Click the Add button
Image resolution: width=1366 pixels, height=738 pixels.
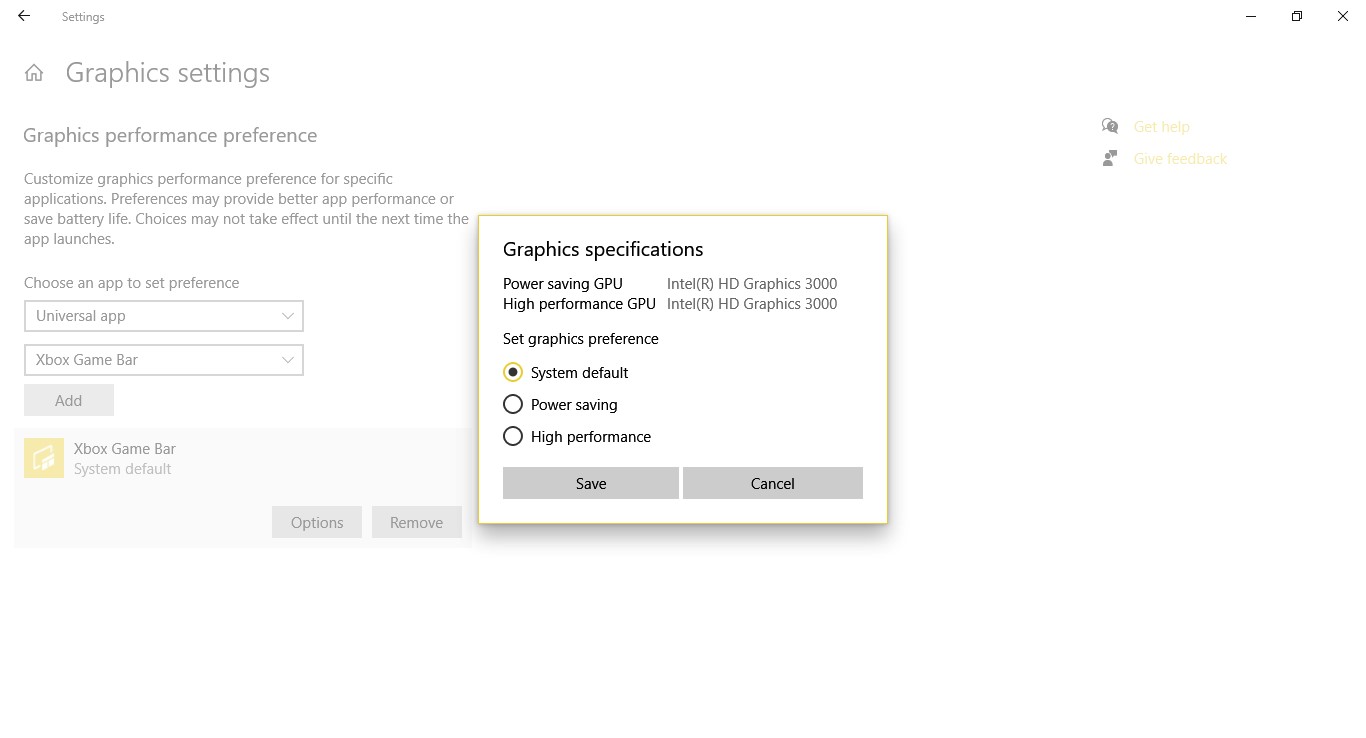click(69, 400)
